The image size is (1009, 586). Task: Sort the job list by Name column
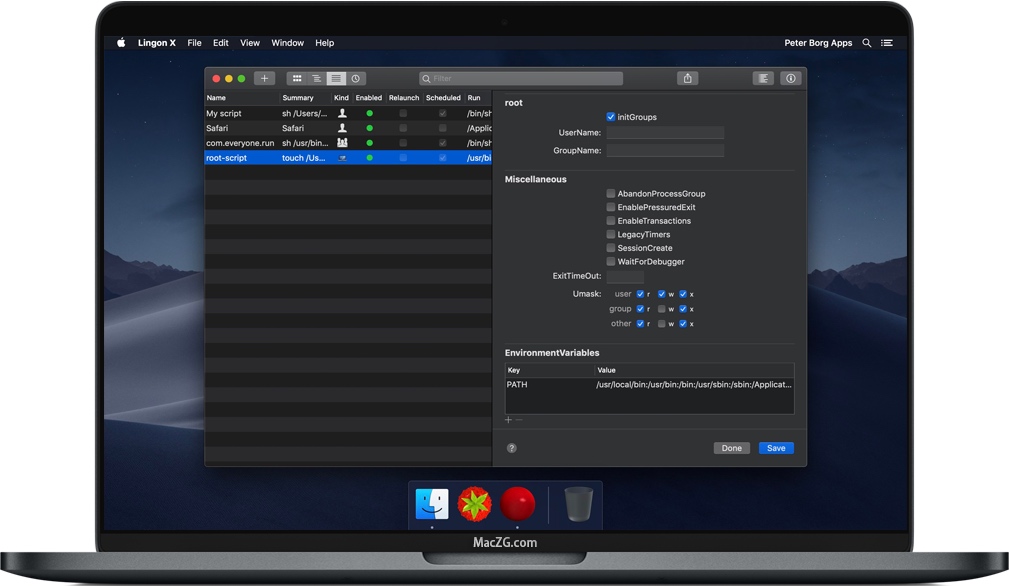(241, 98)
